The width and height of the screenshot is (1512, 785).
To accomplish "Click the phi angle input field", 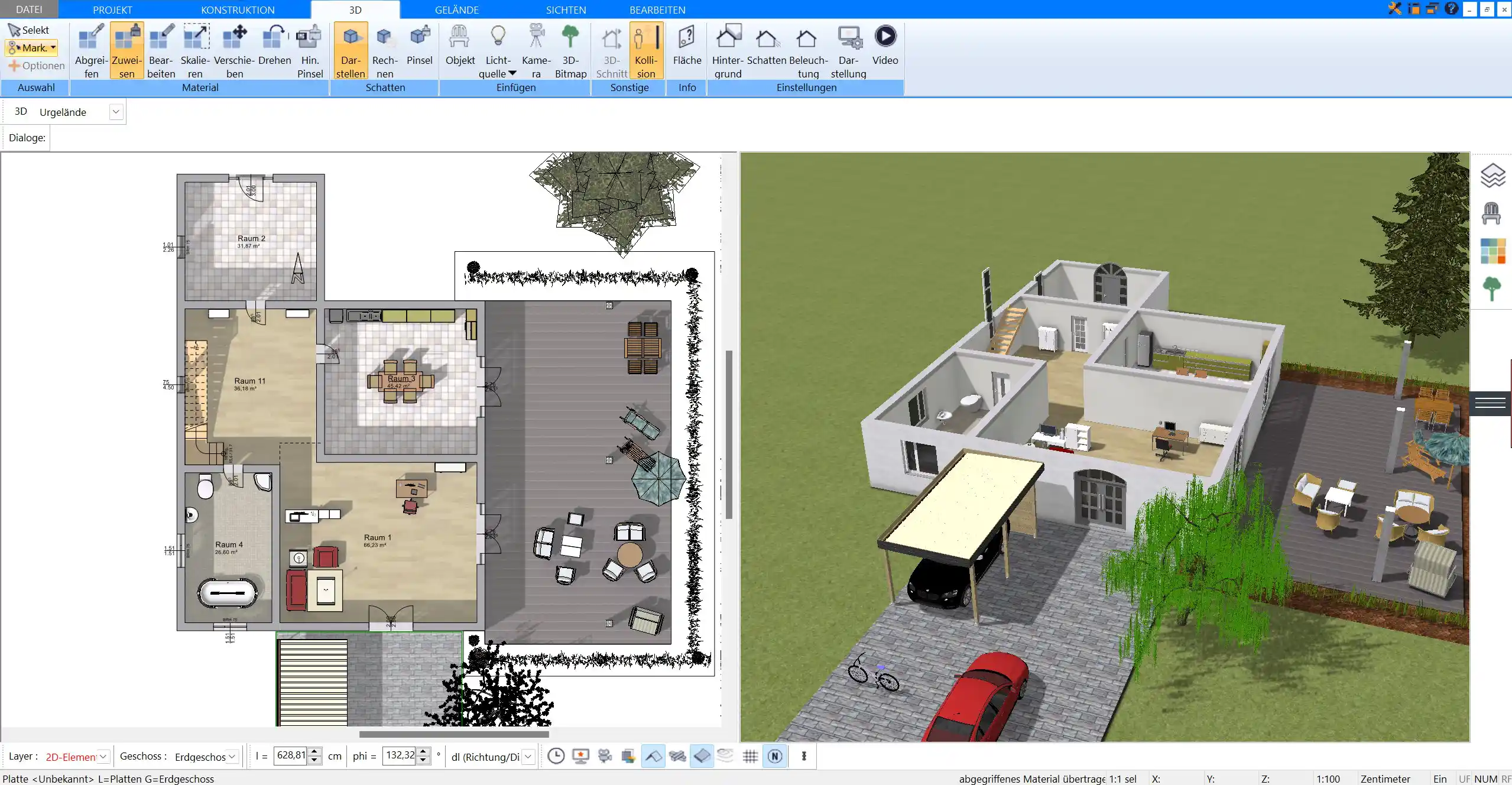I will point(400,755).
